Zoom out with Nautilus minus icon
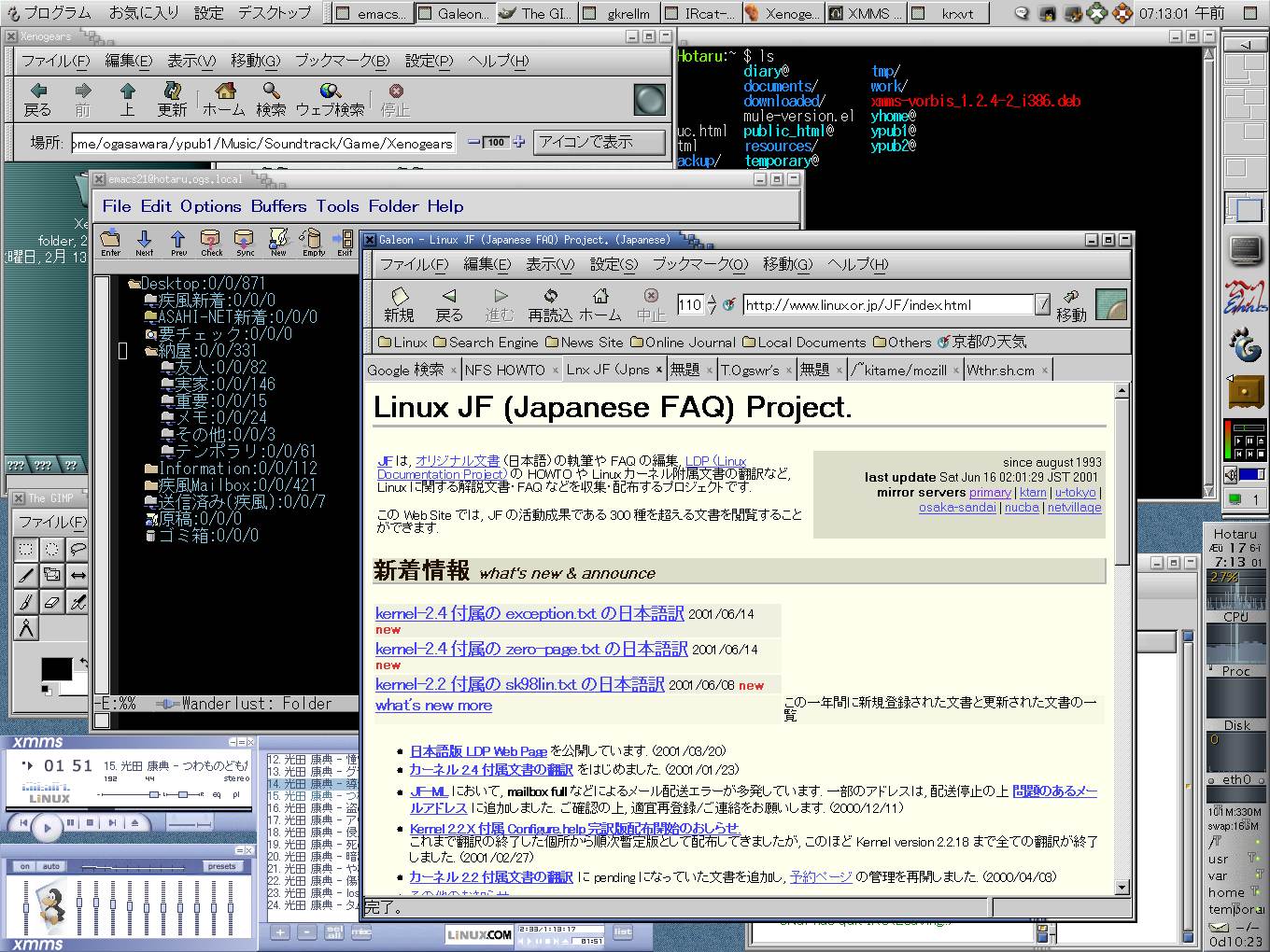 pyautogui.click(x=474, y=142)
